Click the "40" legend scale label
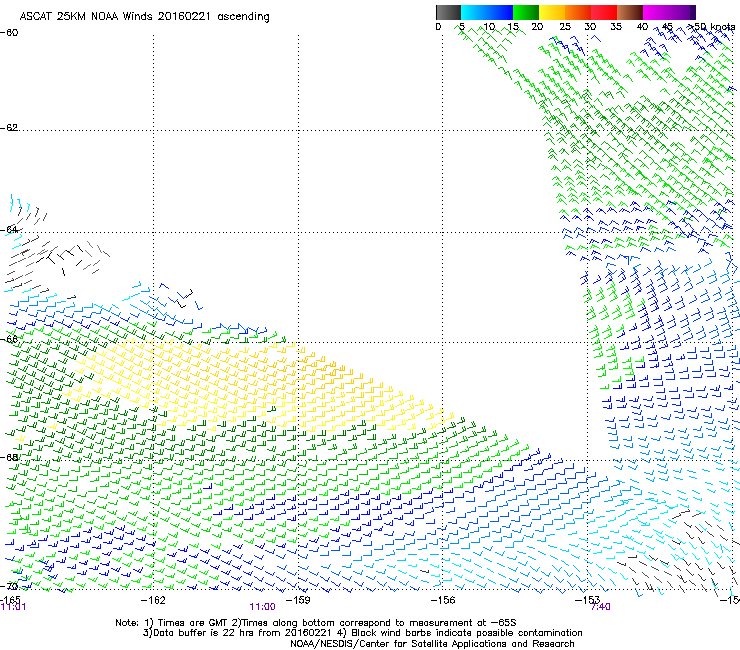 click(642, 27)
